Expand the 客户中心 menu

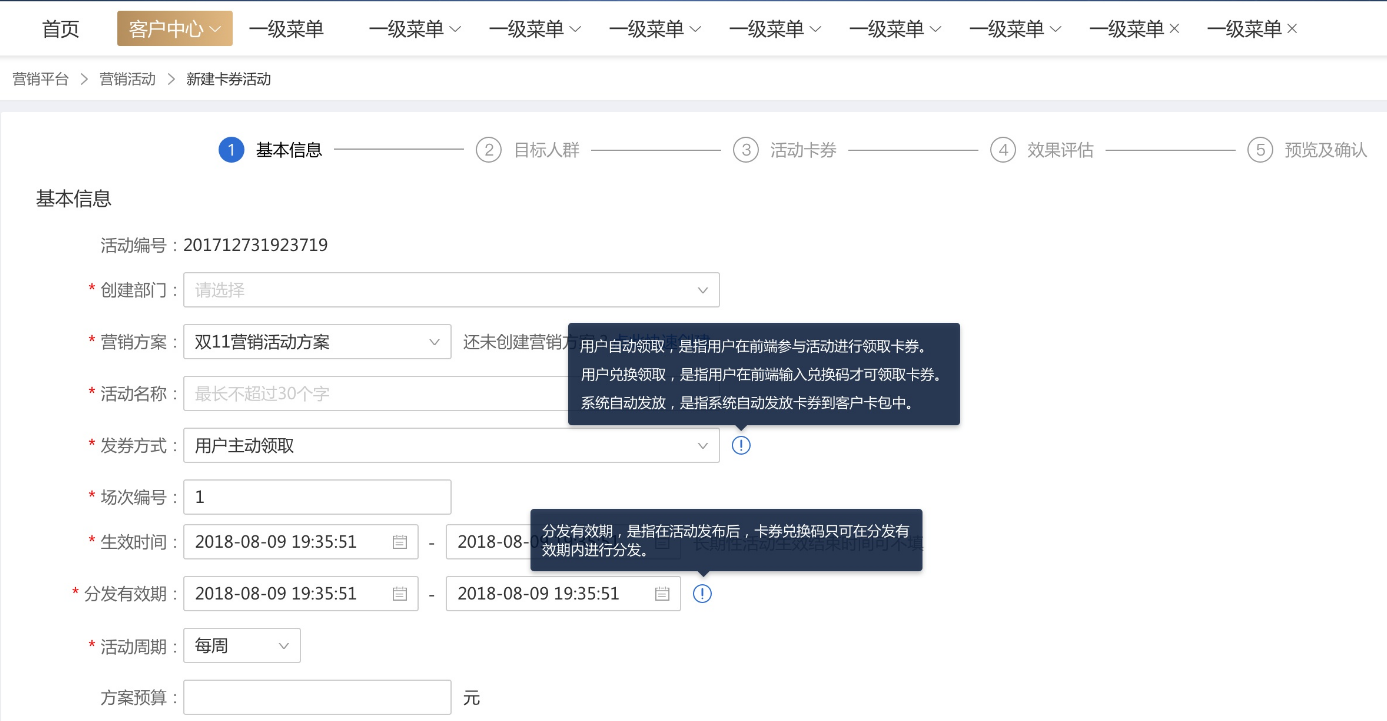pos(175,29)
